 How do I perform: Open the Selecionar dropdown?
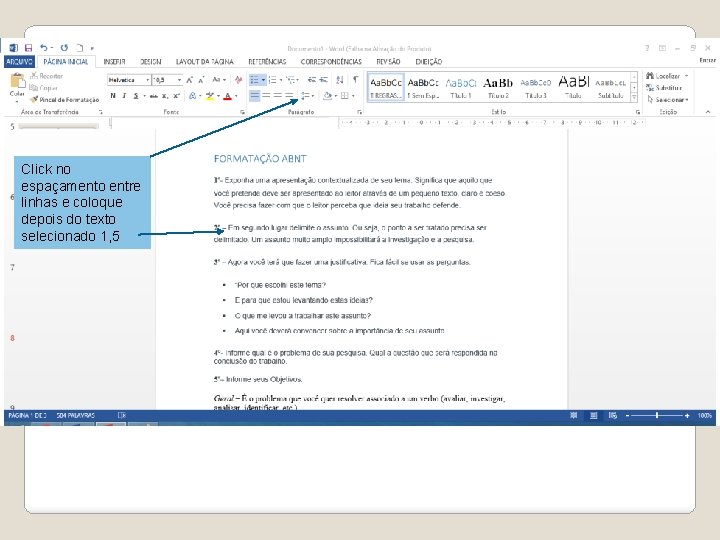[x=667, y=100]
